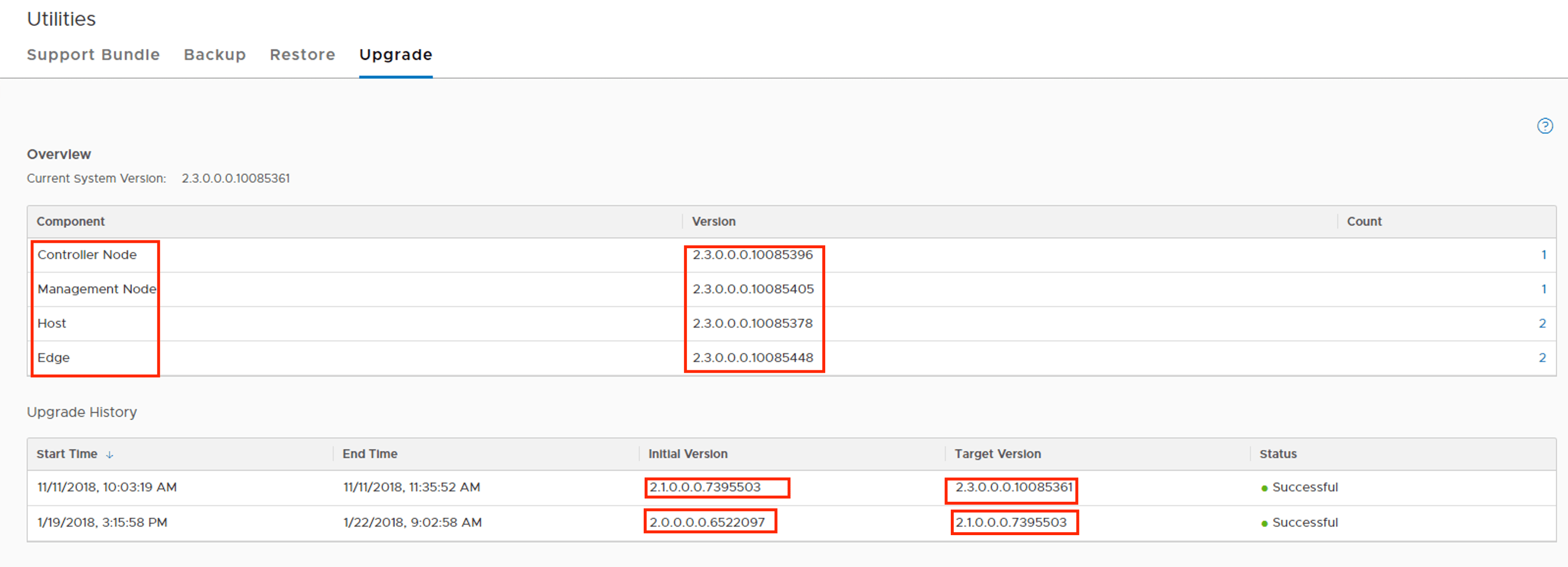
Task: Open the Edge count link
Action: (x=1542, y=358)
